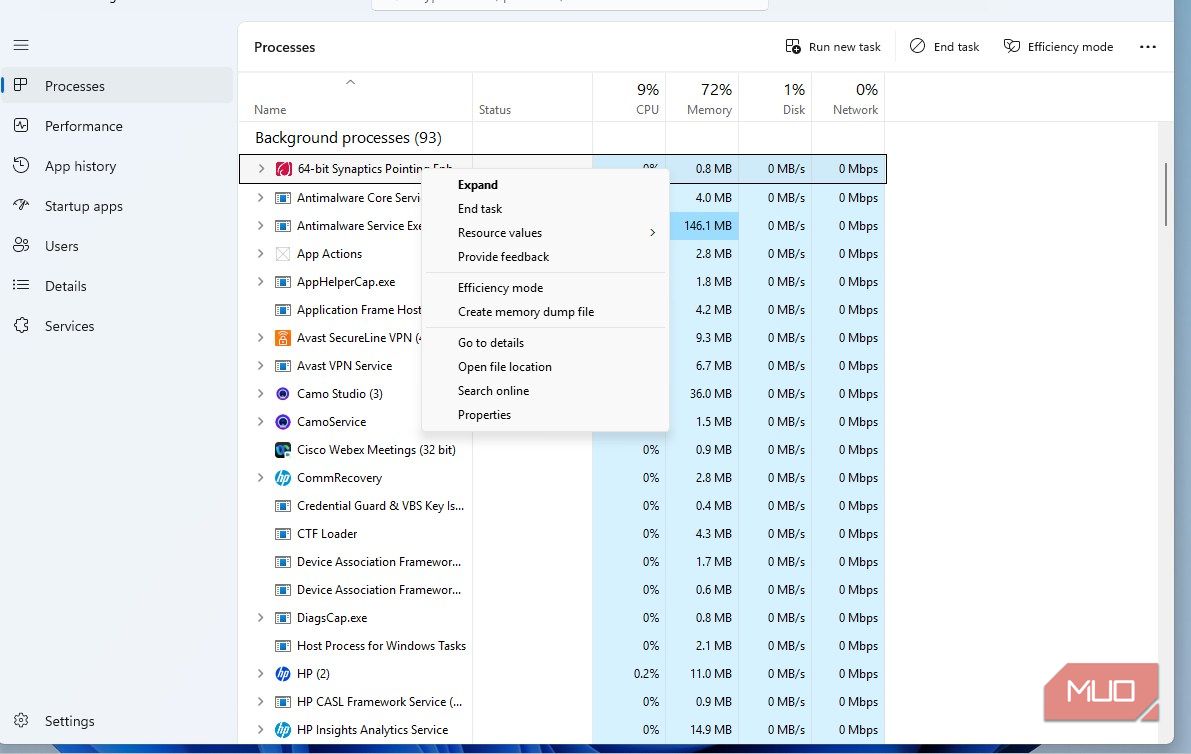Image resolution: width=1191 pixels, height=754 pixels.
Task: Expand the AppHelperCap.exe process
Action: click(x=261, y=282)
